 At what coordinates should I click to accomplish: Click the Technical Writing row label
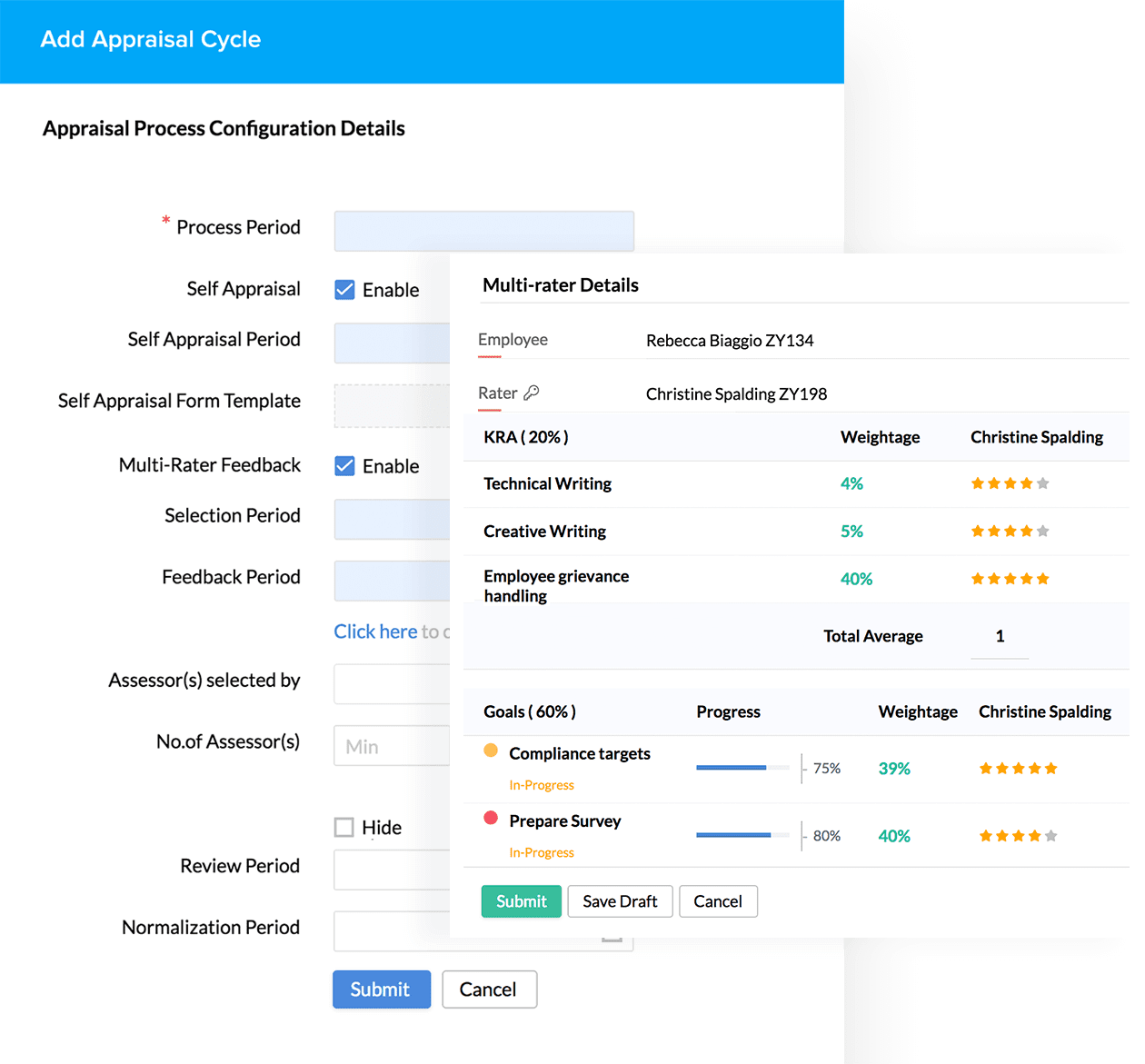pos(547,483)
